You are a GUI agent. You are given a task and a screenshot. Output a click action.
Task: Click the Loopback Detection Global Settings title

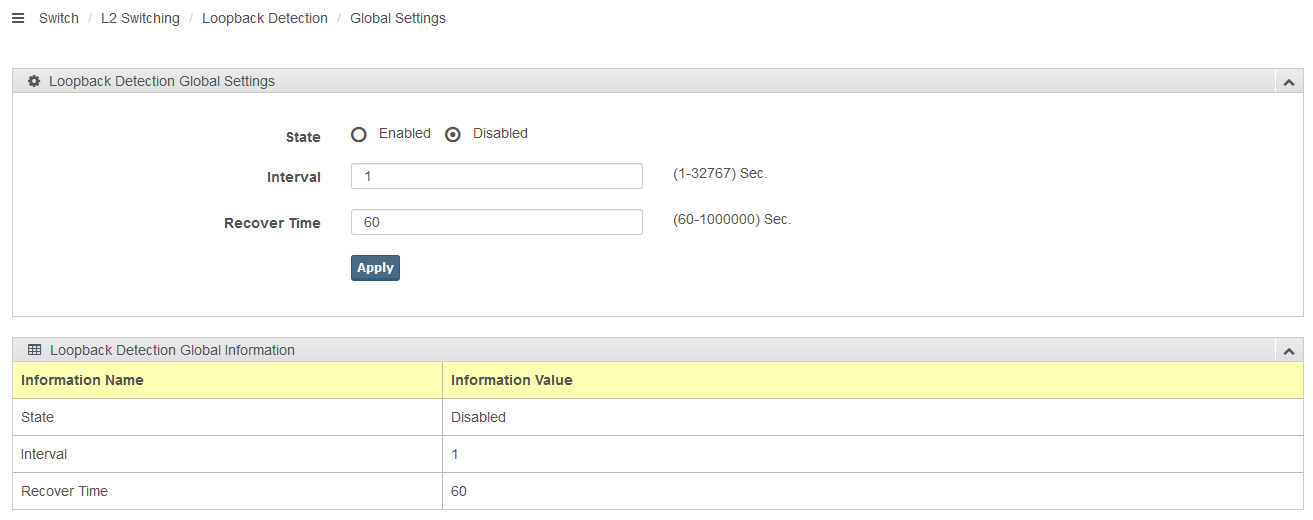[x=162, y=81]
